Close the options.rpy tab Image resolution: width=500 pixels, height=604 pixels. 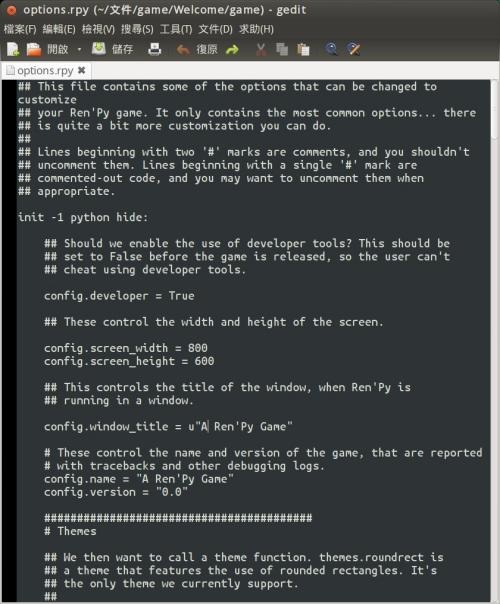click(x=81, y=70)
